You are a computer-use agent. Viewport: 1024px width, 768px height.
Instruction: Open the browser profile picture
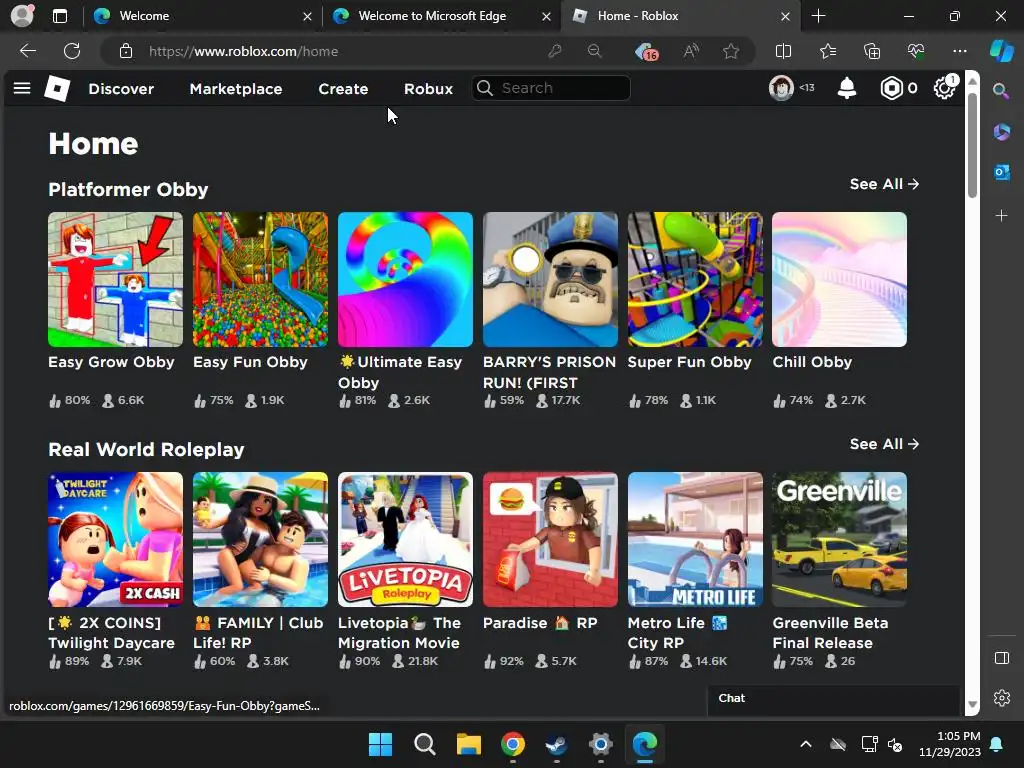tap(22, 16)
